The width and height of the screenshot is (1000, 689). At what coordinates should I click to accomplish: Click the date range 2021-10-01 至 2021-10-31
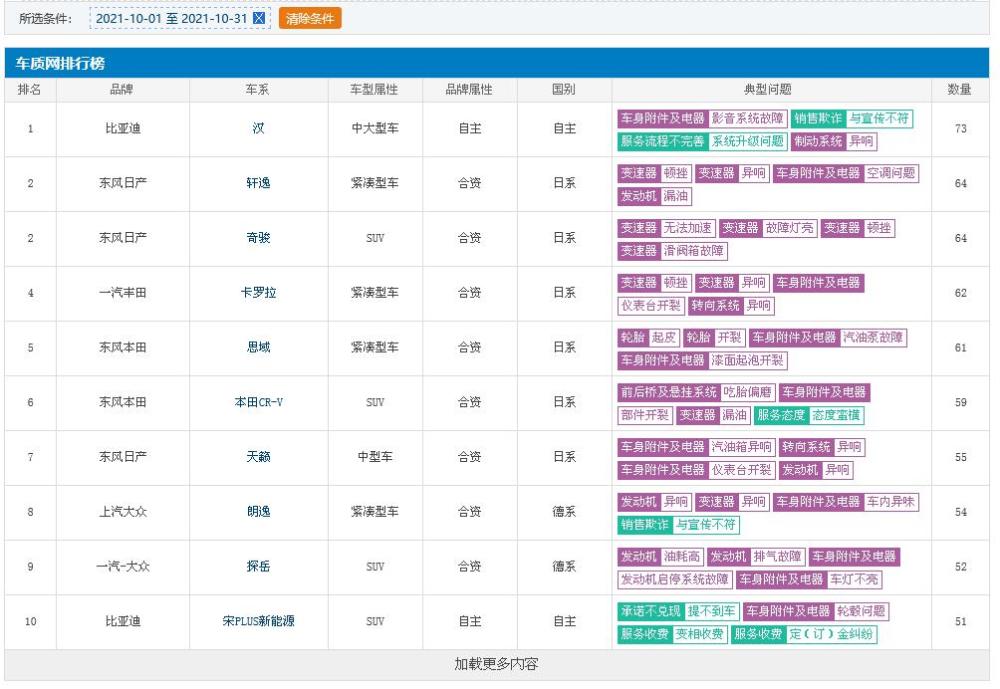coord(171,19)
